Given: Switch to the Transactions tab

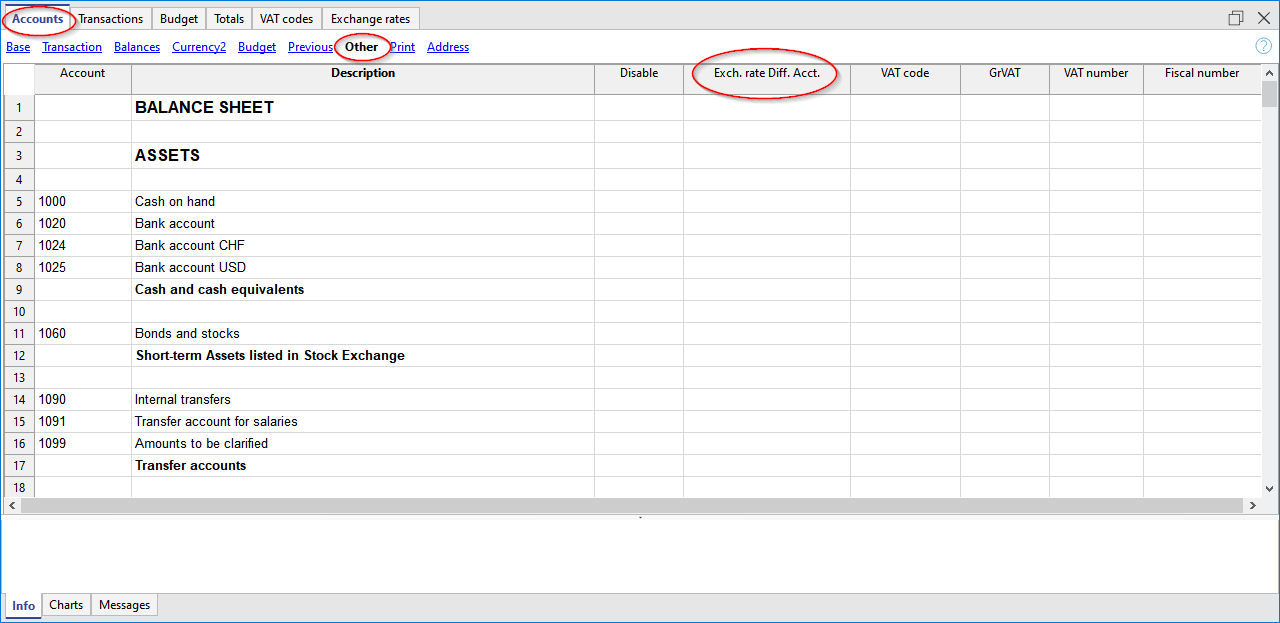Looking at the screenshot, I should (111, 19).
